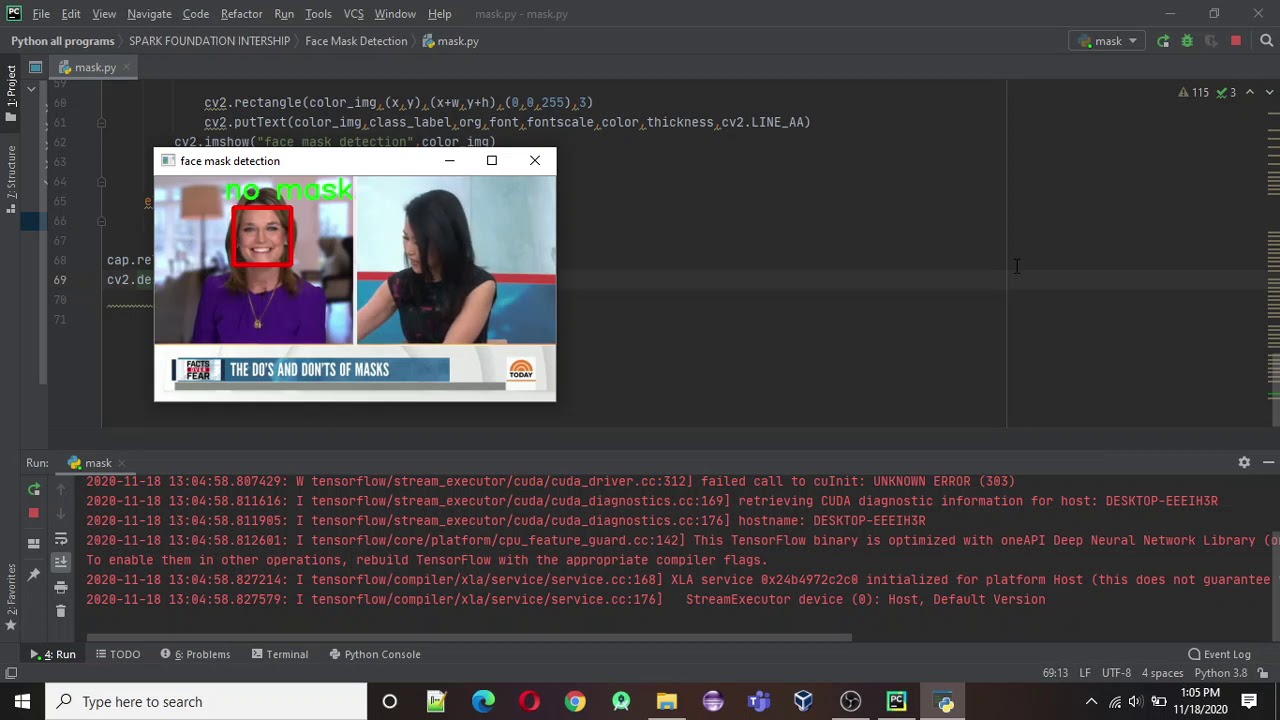Viewport: 1280px width, 720px height.
Task: Open Search Everywhere magnifier icon
Action: (x=1266, y=41)
